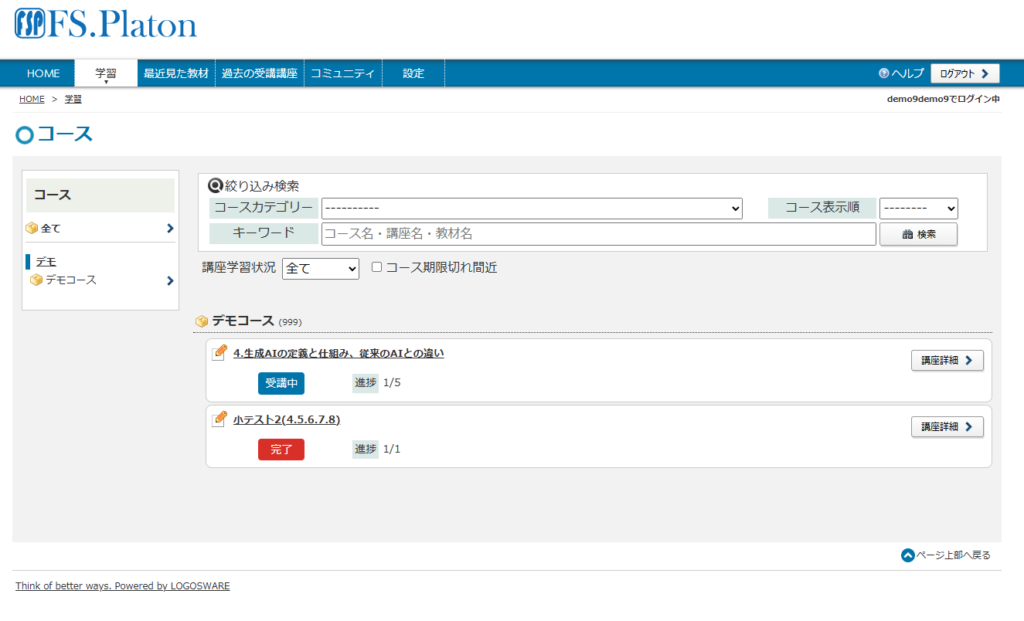Open the 最近見た教材 menu tab
Viewport: 1024px width, 621px height.
[x=176, y=74]
